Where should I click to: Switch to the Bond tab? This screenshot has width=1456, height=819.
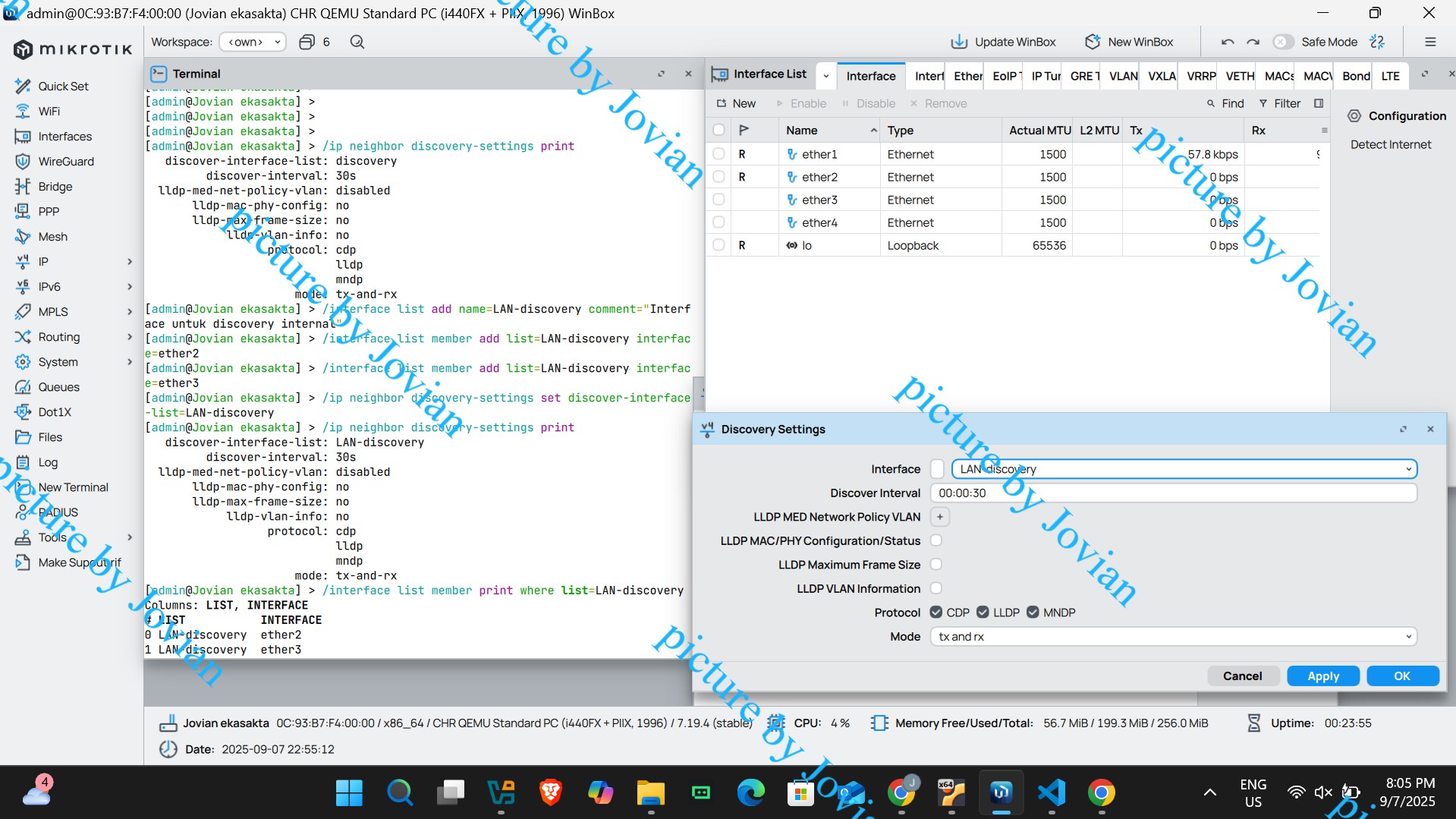point(1356,76)
